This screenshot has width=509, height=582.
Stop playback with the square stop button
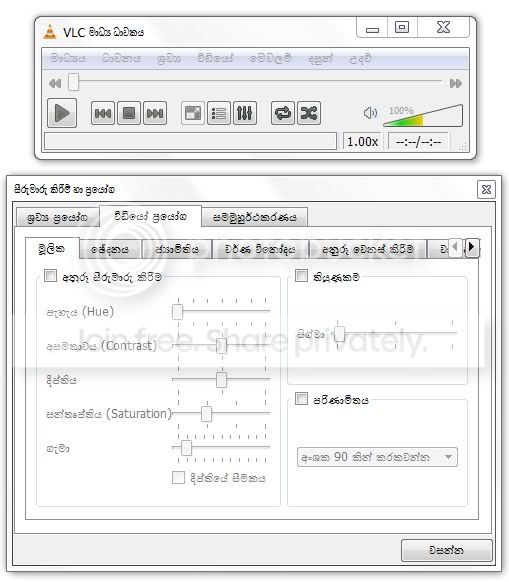pyautogui.click(x=129, y=113)
